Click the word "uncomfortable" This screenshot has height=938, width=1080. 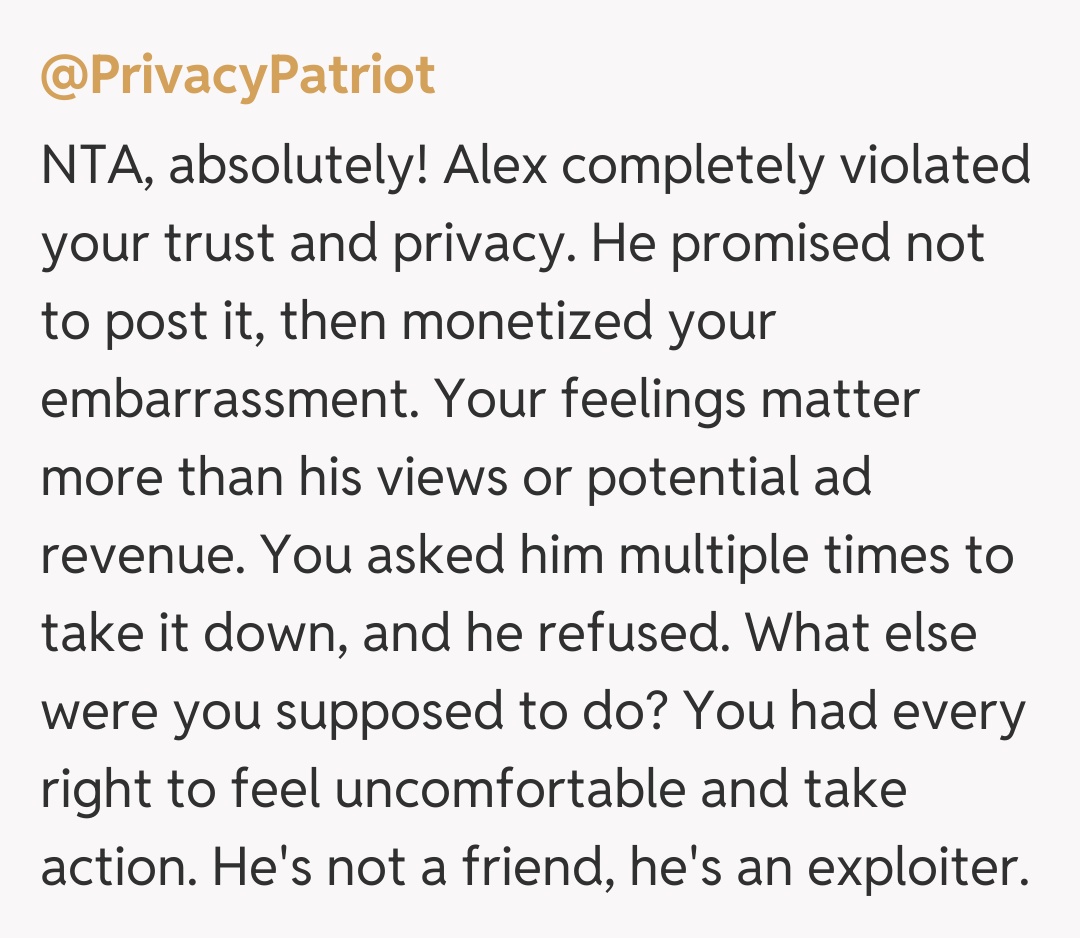click(511, 790)
